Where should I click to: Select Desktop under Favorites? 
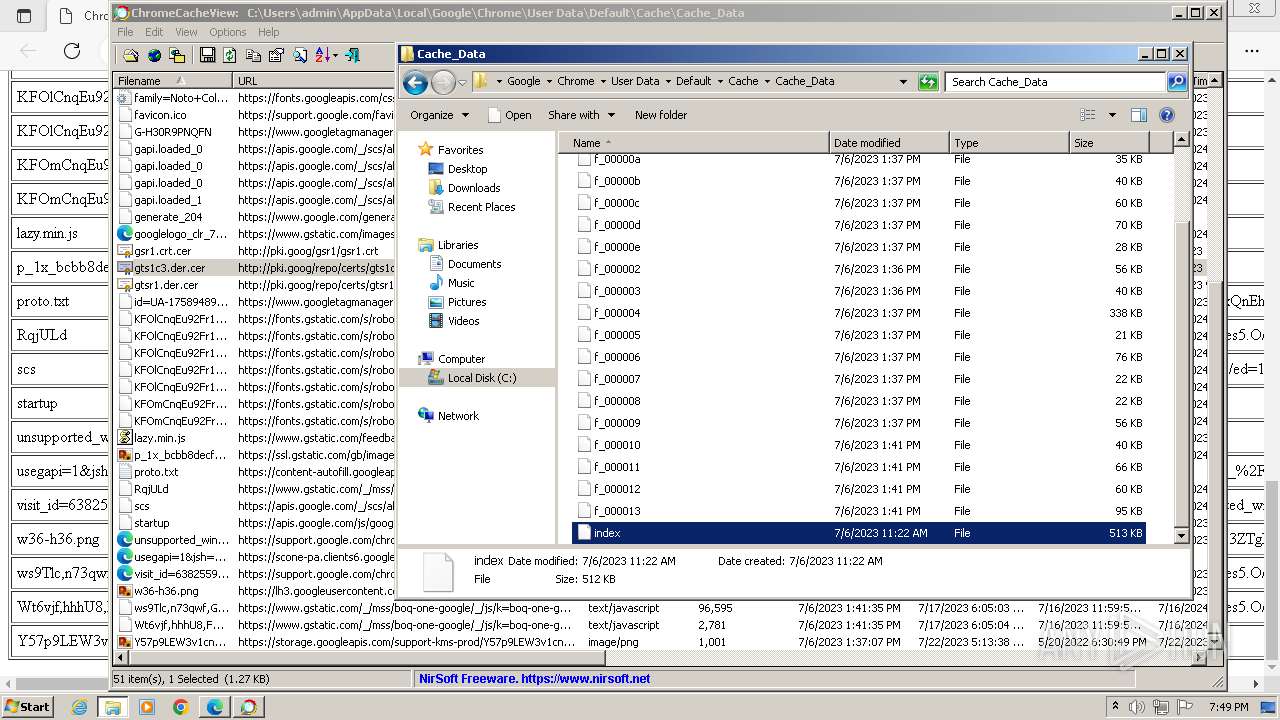467,169
